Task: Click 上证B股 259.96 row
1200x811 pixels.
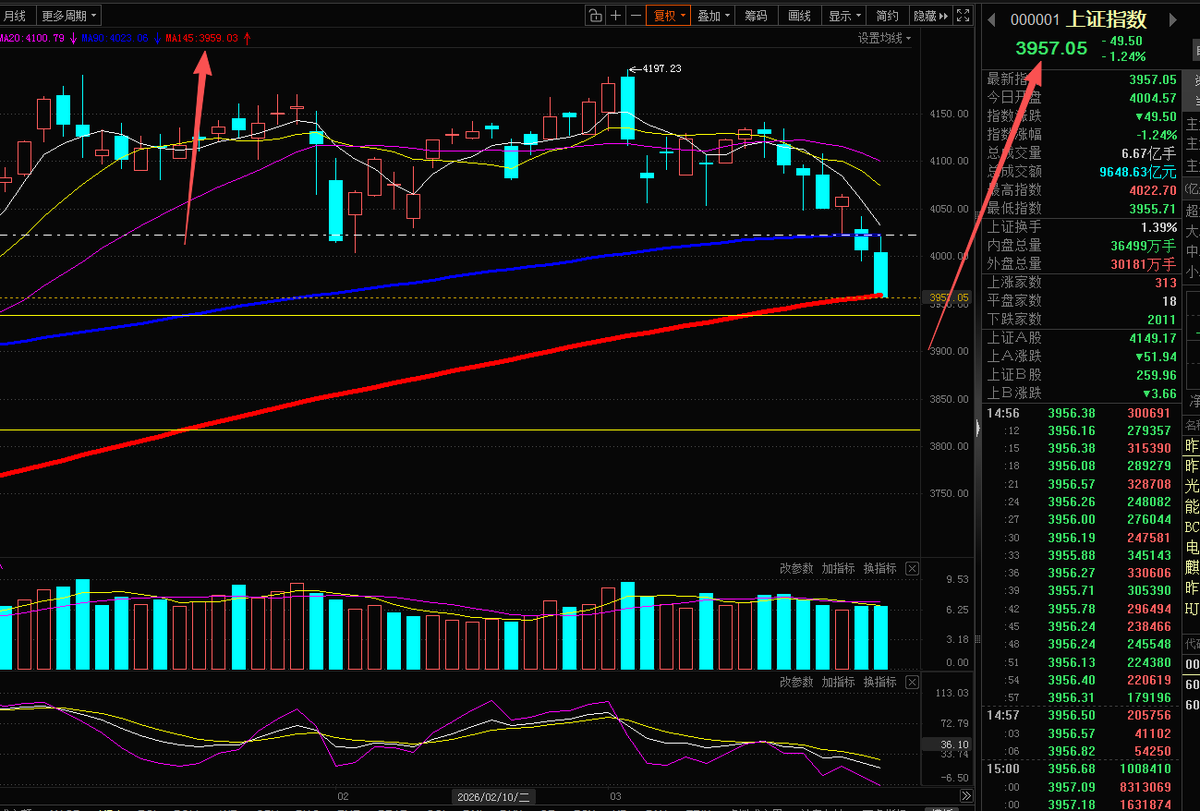Action: (x=1082, y=375)
